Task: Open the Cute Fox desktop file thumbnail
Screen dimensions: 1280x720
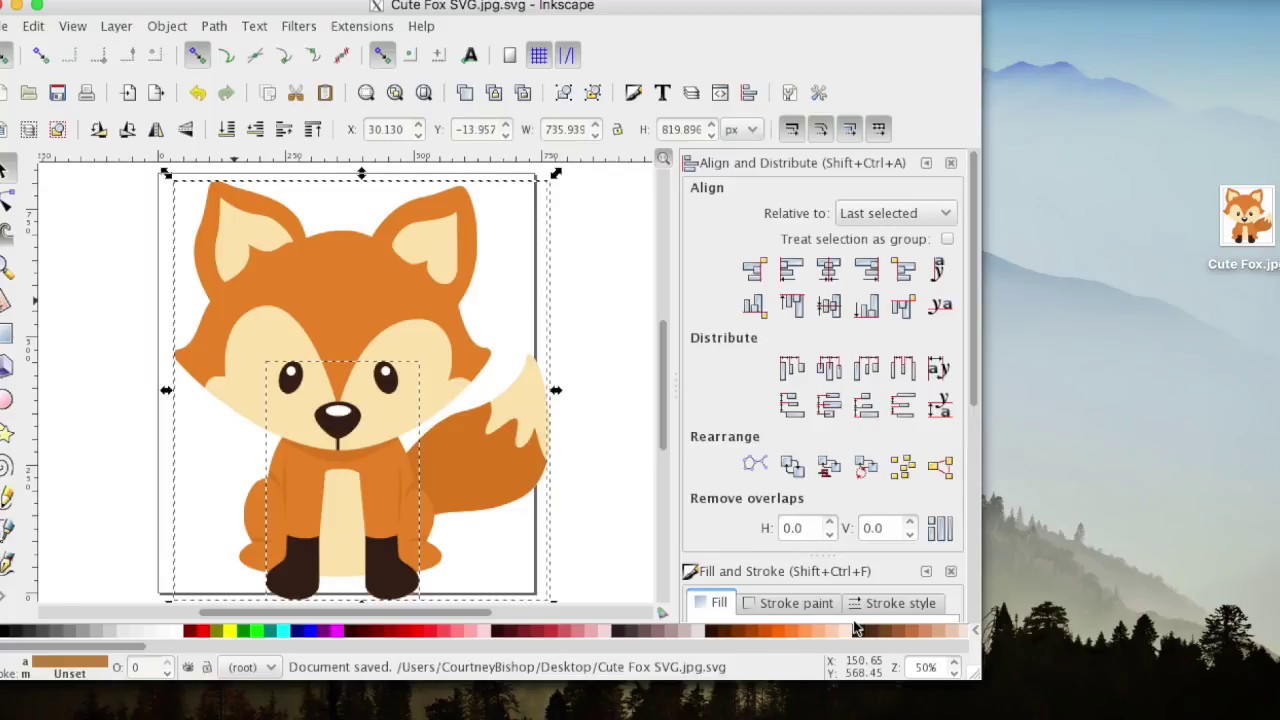Action: 1246,216
